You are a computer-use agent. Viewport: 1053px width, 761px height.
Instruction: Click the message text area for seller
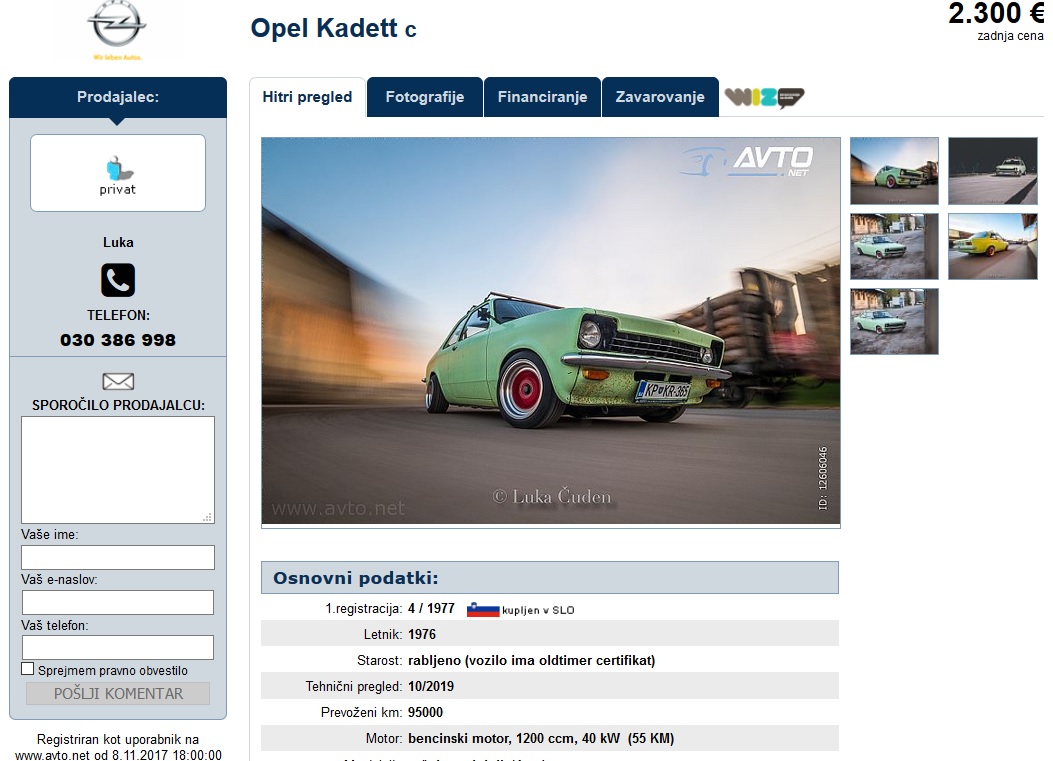tap(118, 470)
